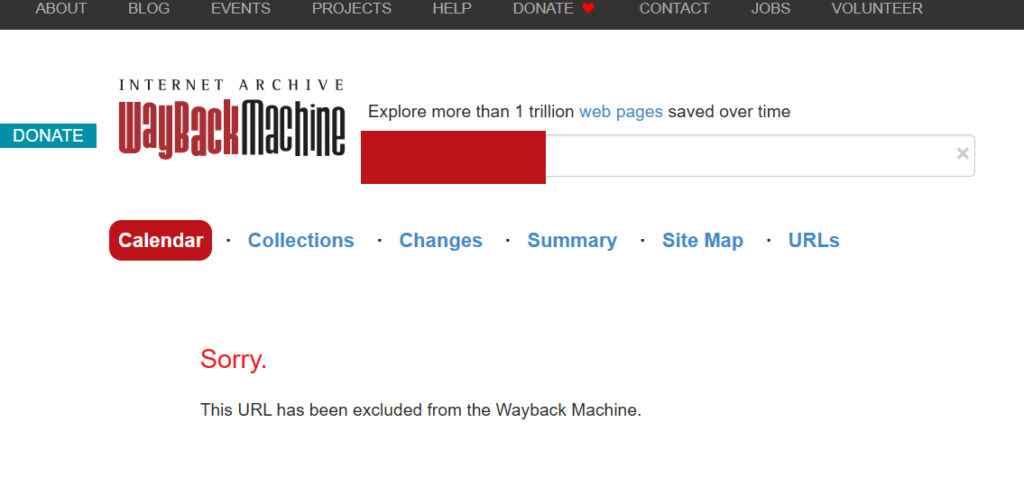Go to the BLOG page
Viewport: 1024px width, 487px height.
pyautogui.click(x=149, y=8)
